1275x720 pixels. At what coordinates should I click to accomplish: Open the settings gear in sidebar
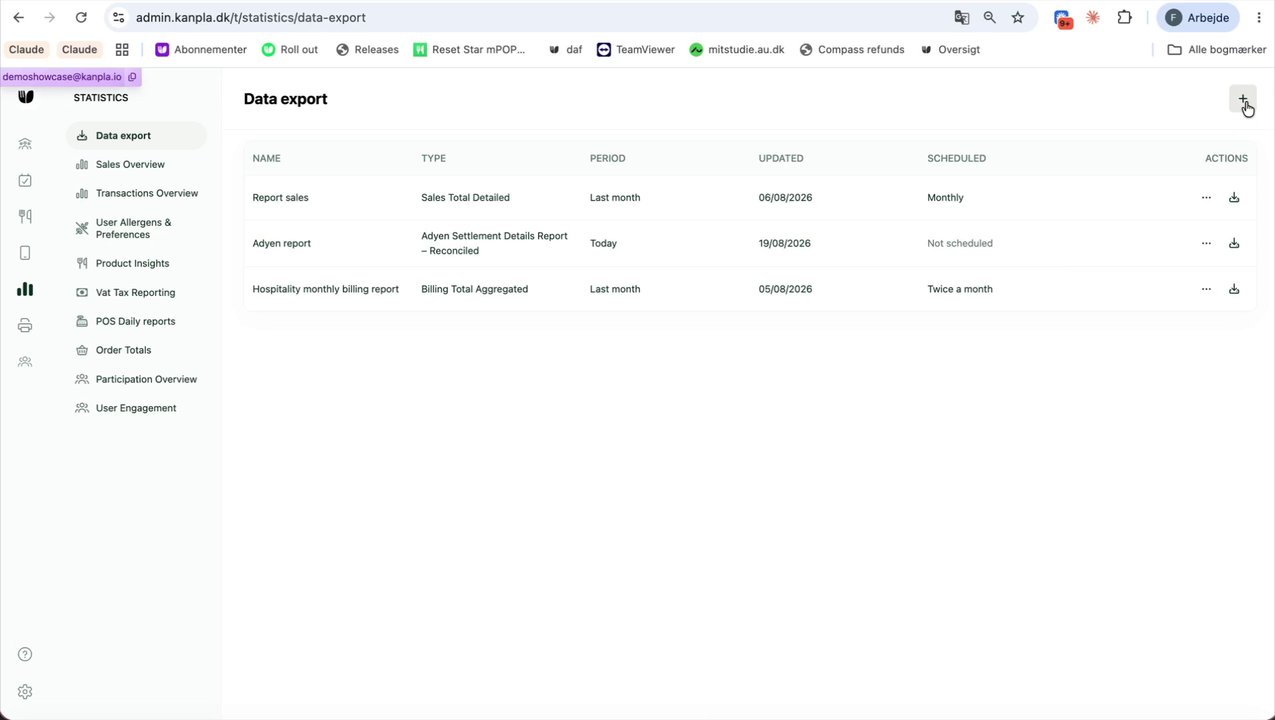(25, 692)
